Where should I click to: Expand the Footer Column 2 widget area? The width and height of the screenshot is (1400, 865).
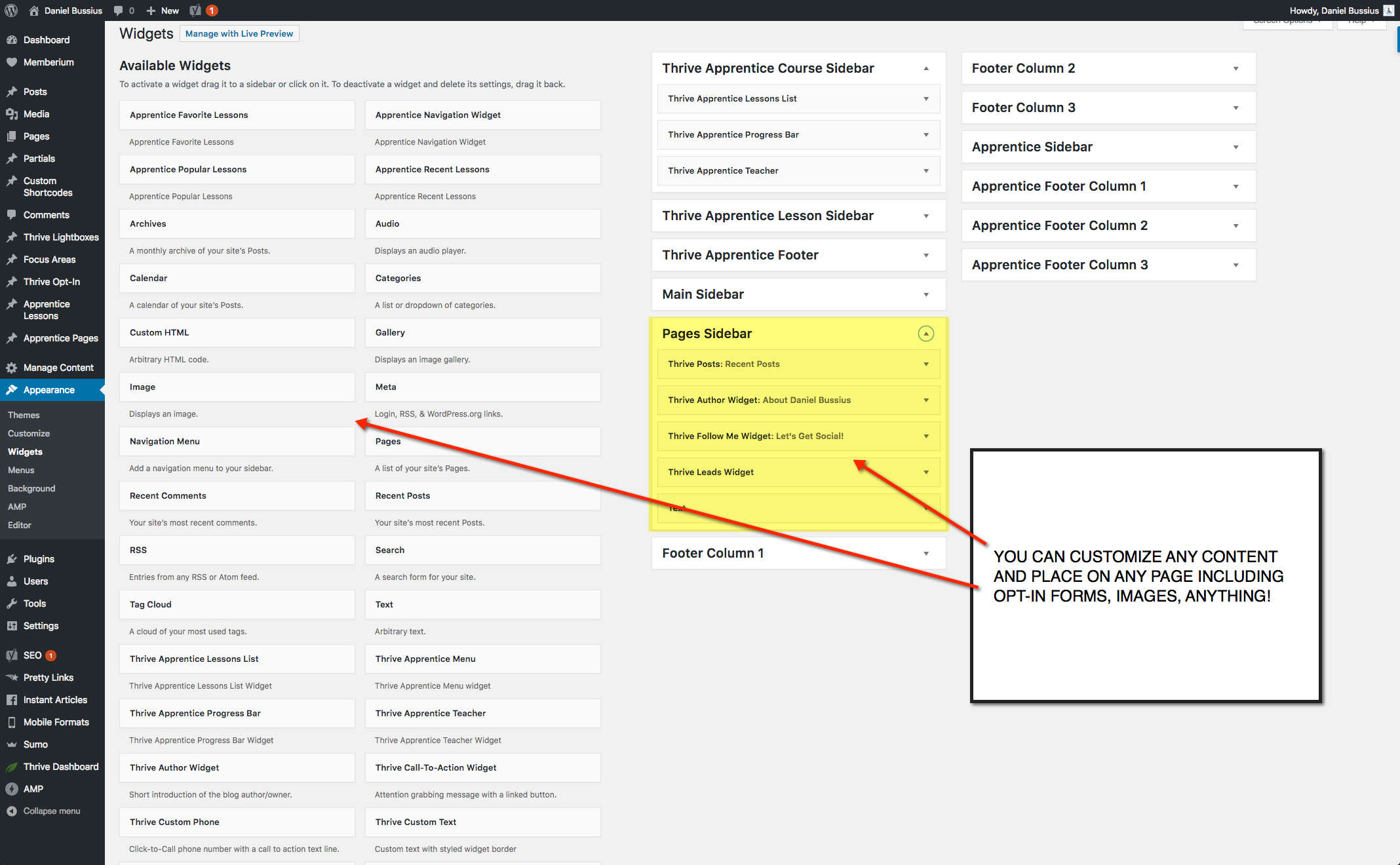(1236, 67)
